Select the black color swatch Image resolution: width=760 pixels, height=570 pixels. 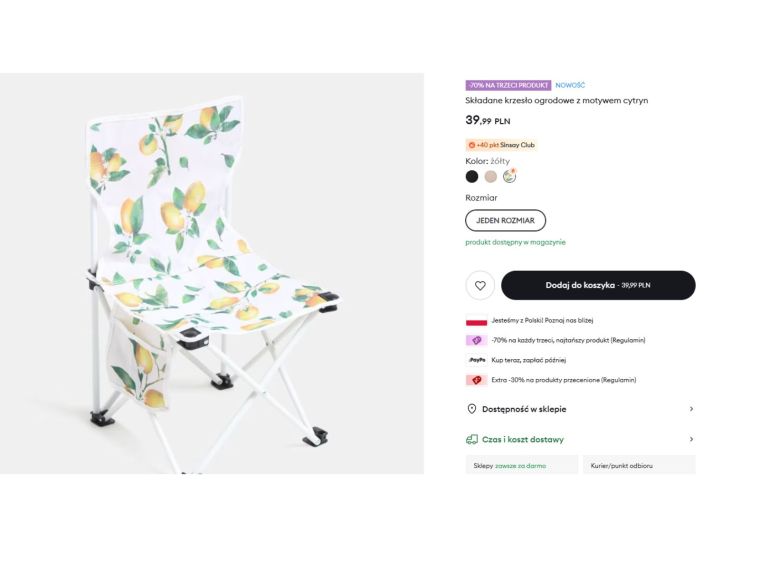point(472,177)
